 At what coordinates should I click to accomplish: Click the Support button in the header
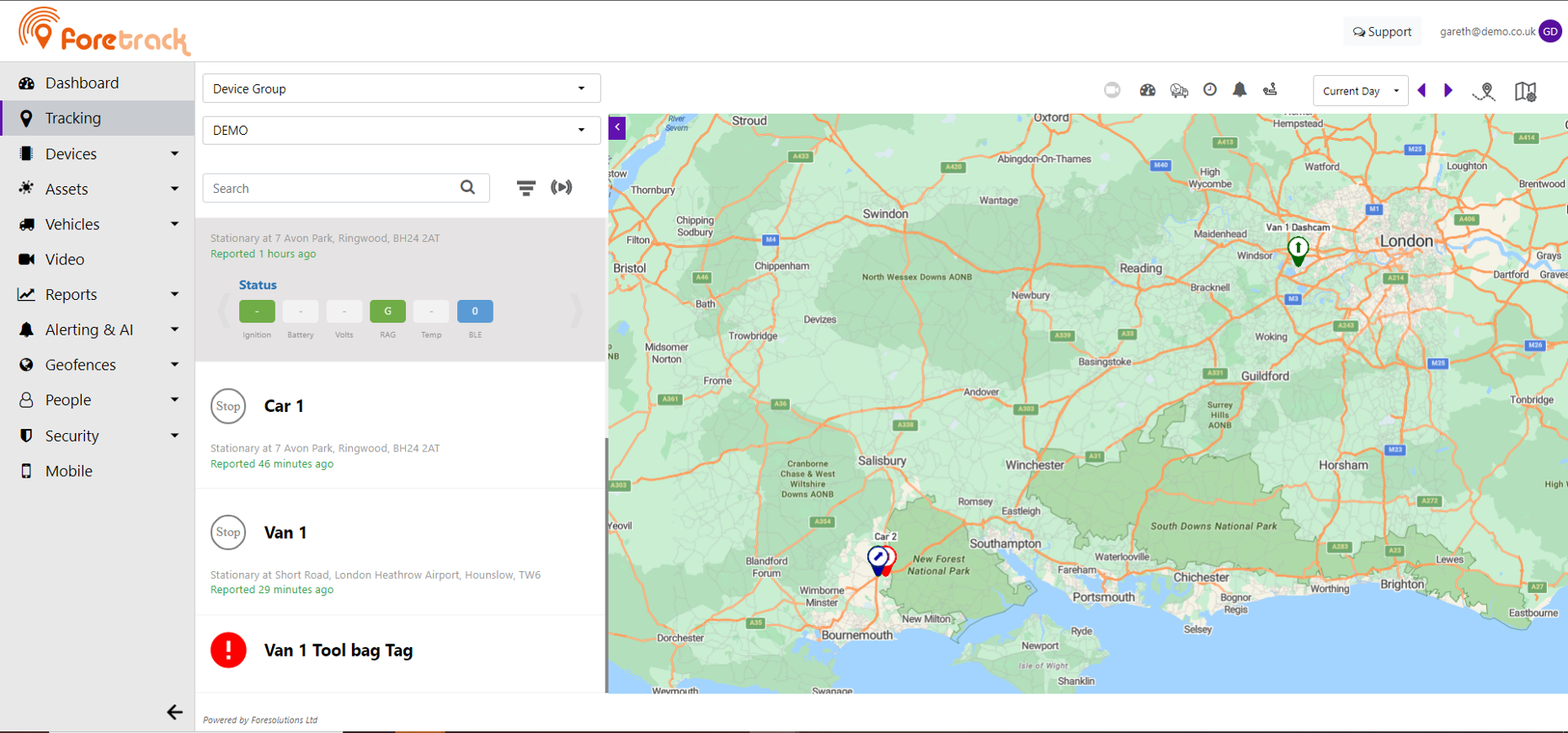1382,31
